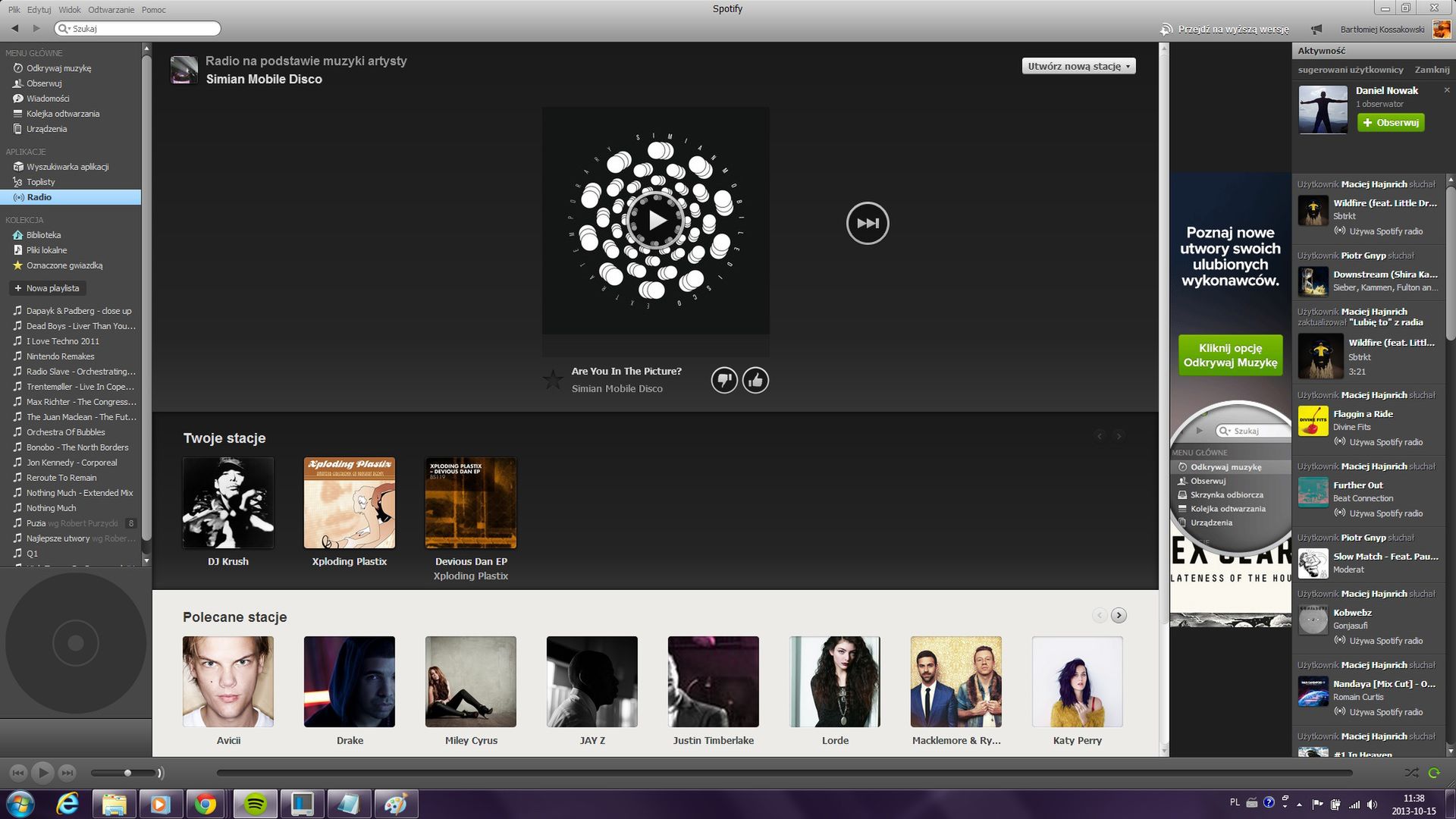The image size is (1456, 819).
Task: Go back with the navigation back arrow
Action: tap(14, 28)
